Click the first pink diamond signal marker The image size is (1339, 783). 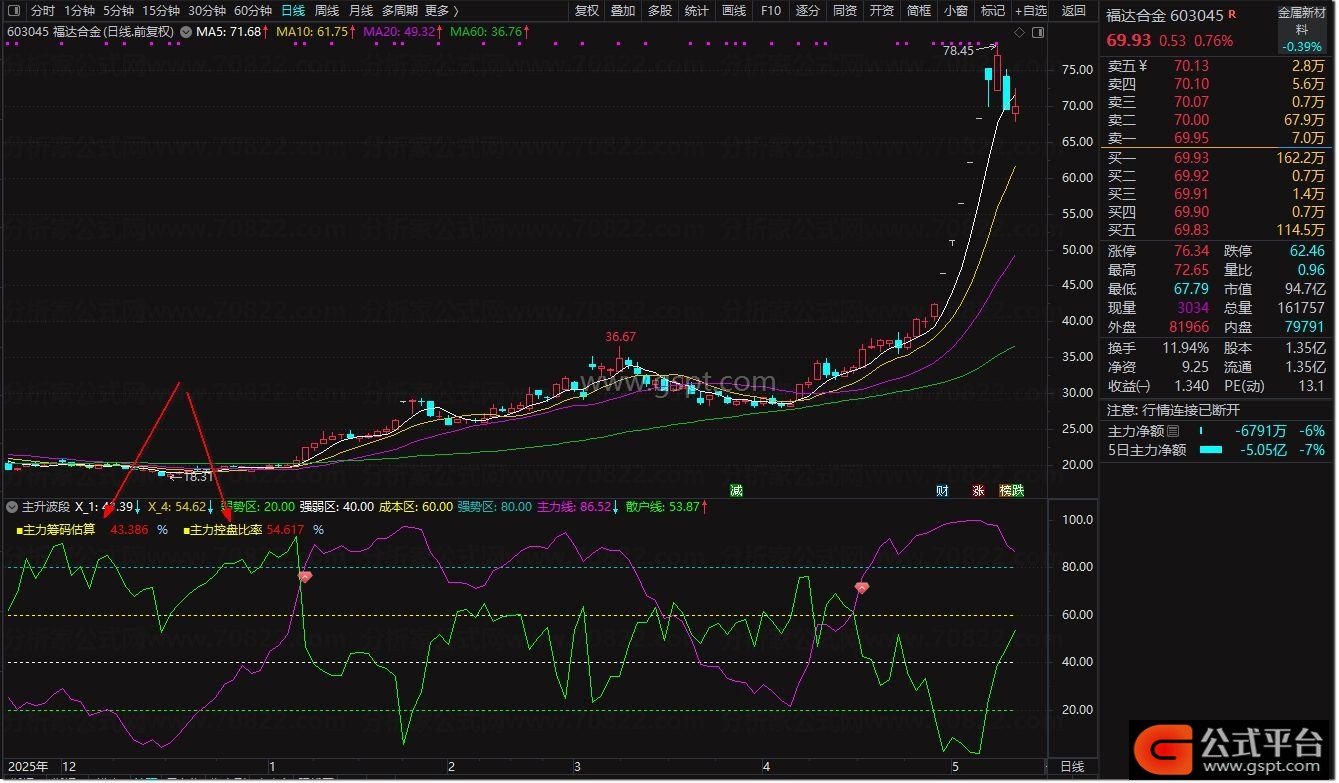click(305, 577)
